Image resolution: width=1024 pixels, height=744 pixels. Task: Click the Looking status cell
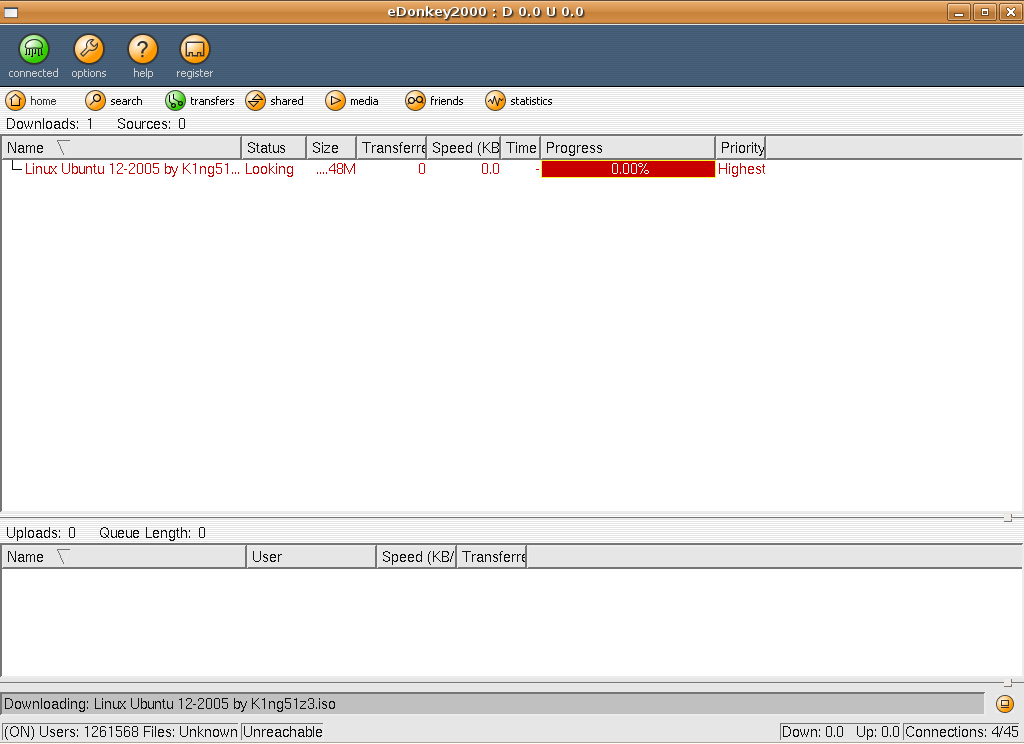[269, 169]
